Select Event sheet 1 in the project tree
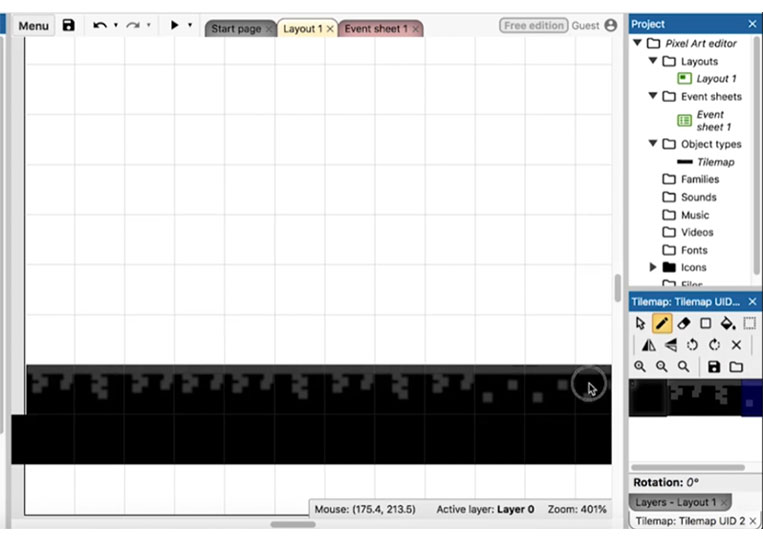Image resolution: width=763 pixels, height=541 pixels. [x=713, y=121]
